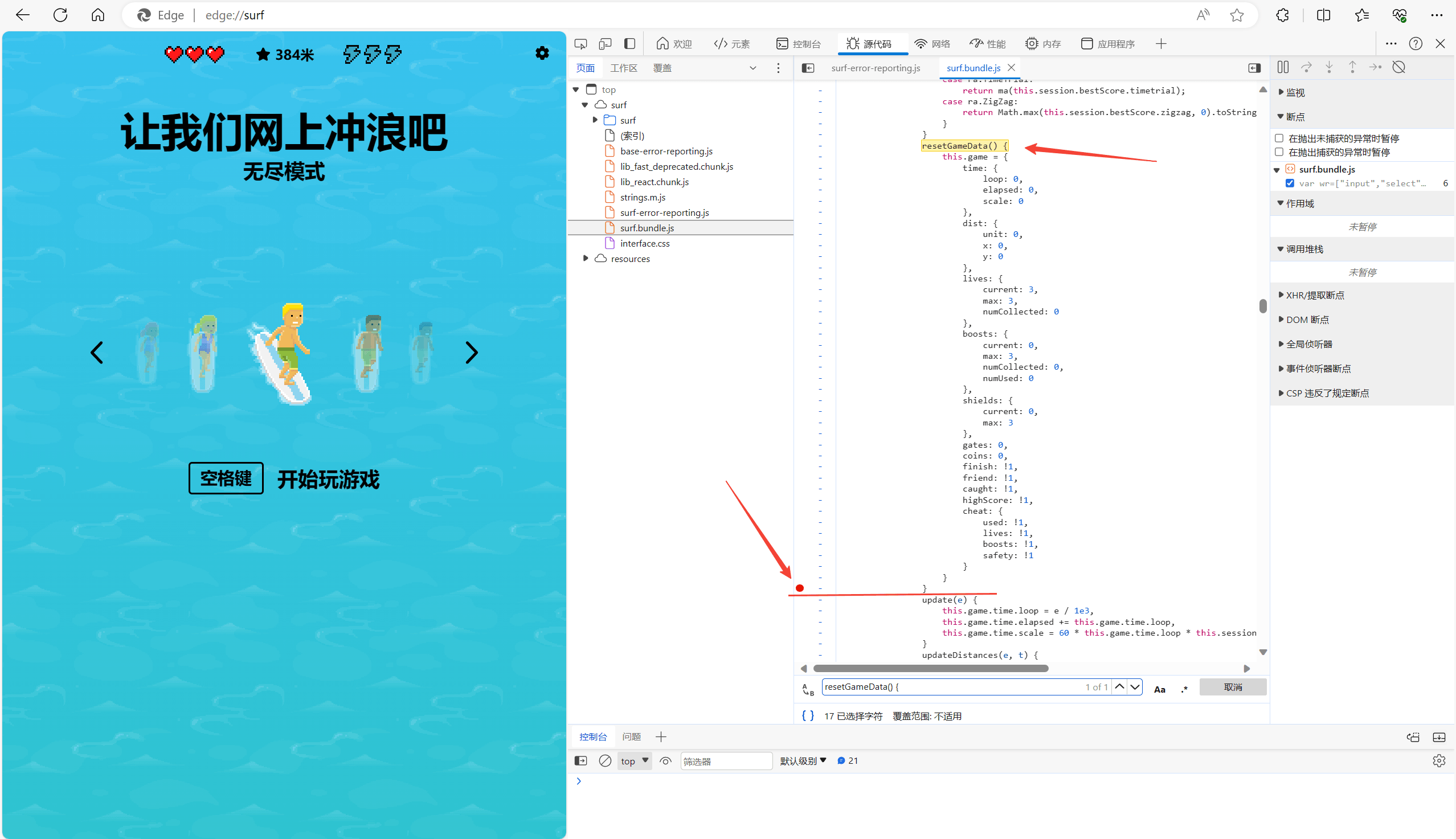
Task: Pause script execution button
Action: point(1283,67)
